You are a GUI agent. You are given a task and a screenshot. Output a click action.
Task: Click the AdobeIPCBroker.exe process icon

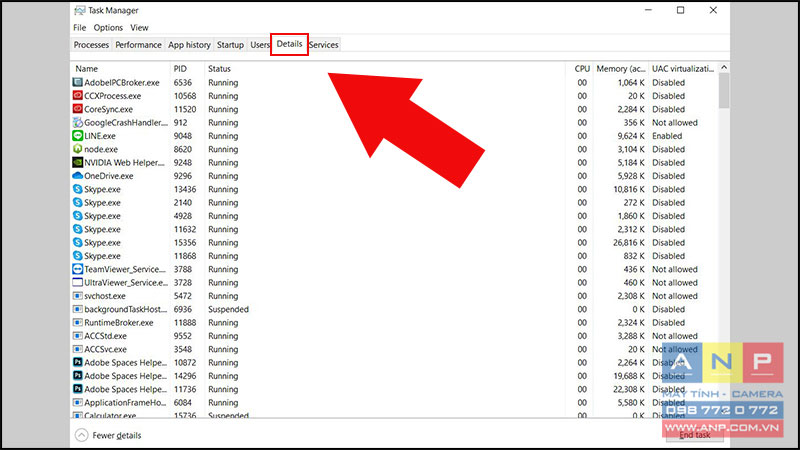pos(78,82)
